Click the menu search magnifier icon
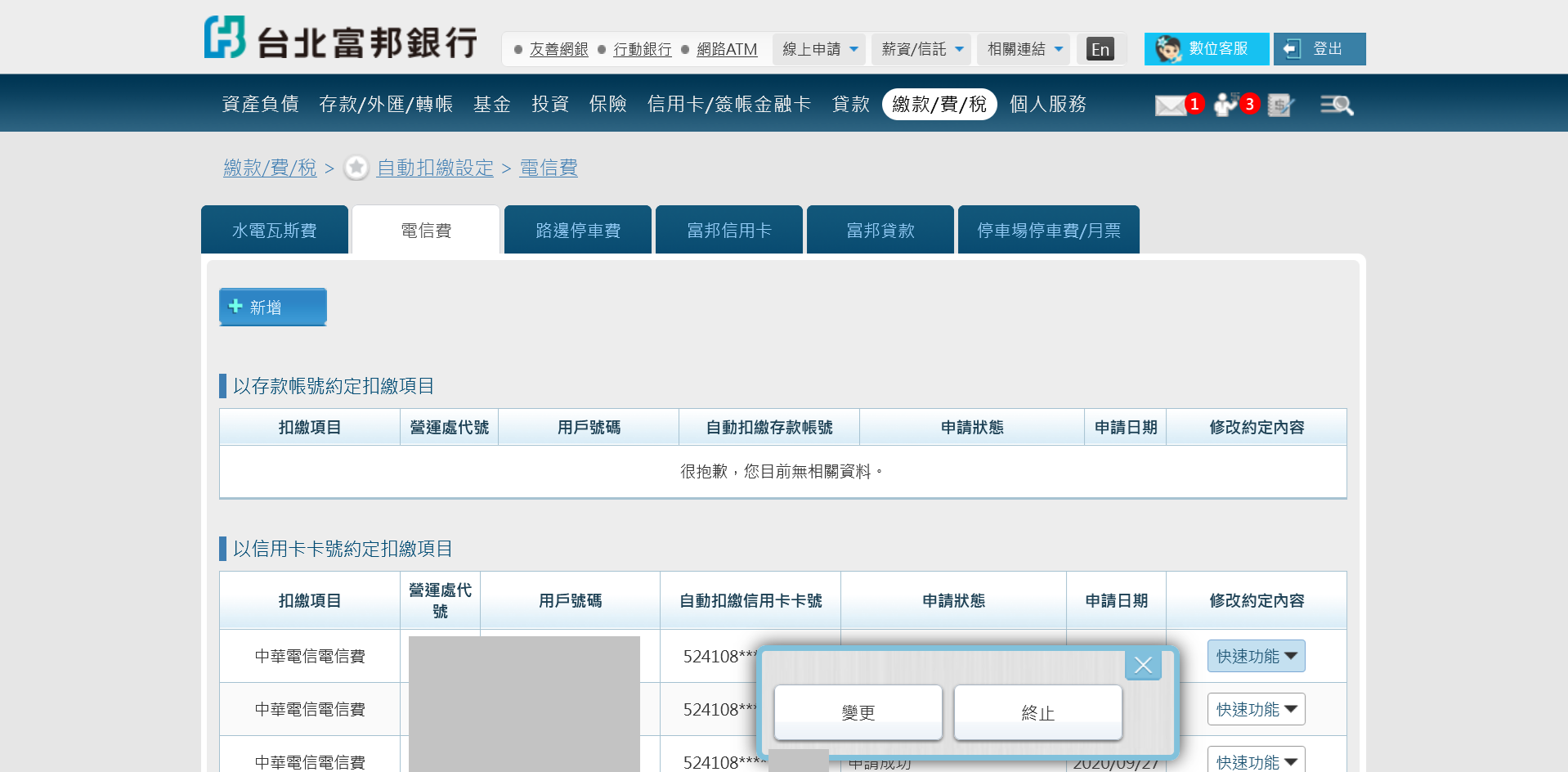This screenshot has width=1568, height=772. coord(1337,105)
